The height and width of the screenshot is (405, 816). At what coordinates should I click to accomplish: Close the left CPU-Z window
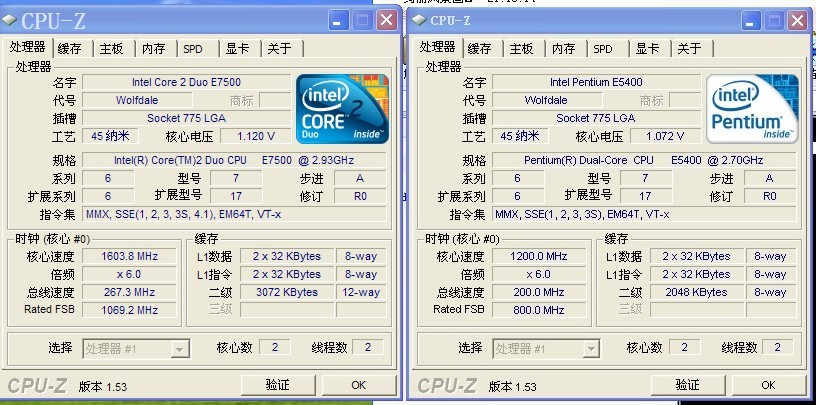point(387,21)
